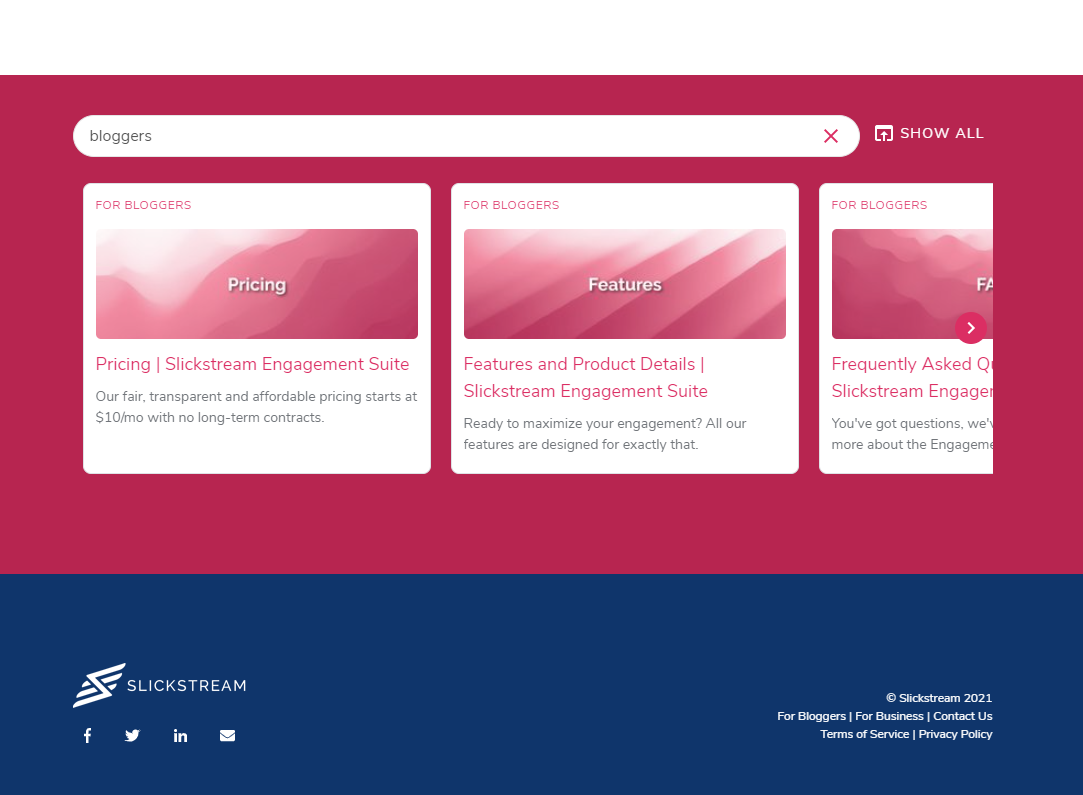Open the FAQ card thumbnail image

(x=912, y=284)
